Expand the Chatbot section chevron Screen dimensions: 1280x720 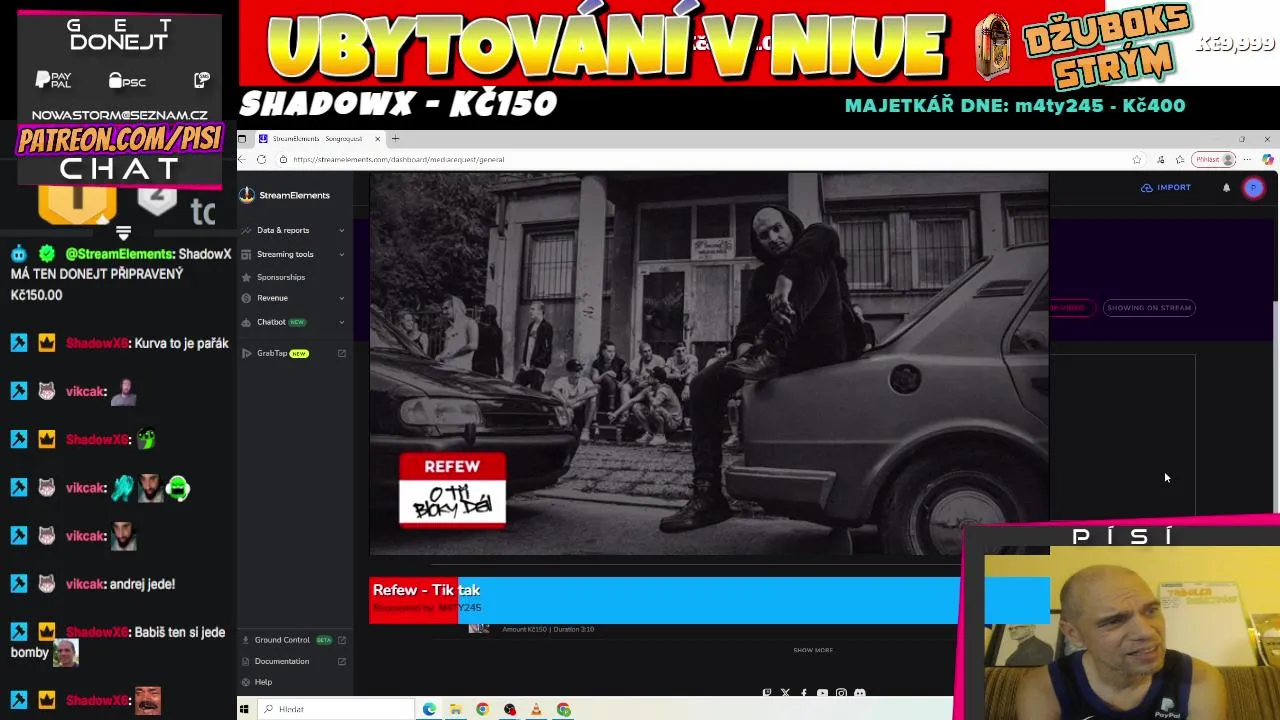[342, 322]
